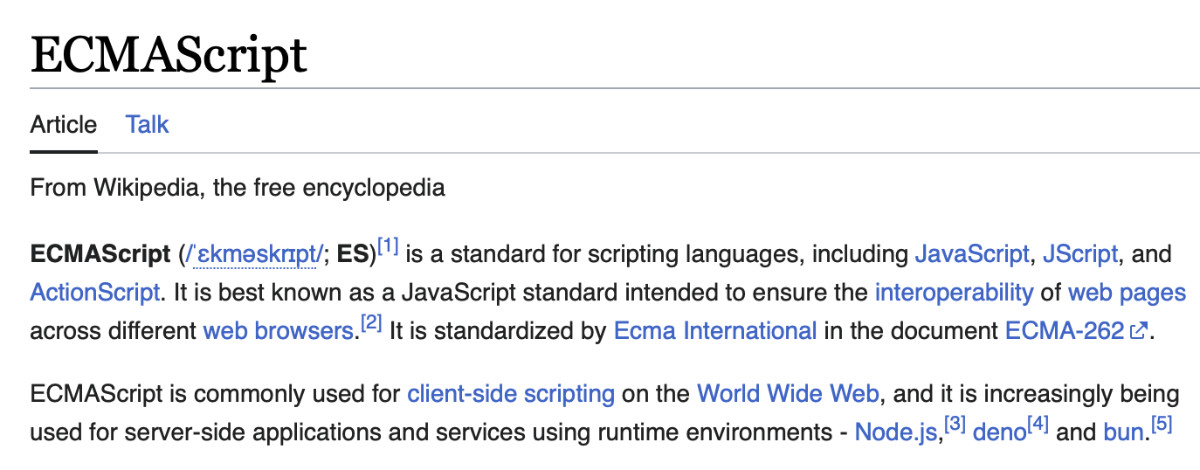This screenshot has height=470, width=1200.
Task: Open the Ecma International link
Action: [715, 330]
